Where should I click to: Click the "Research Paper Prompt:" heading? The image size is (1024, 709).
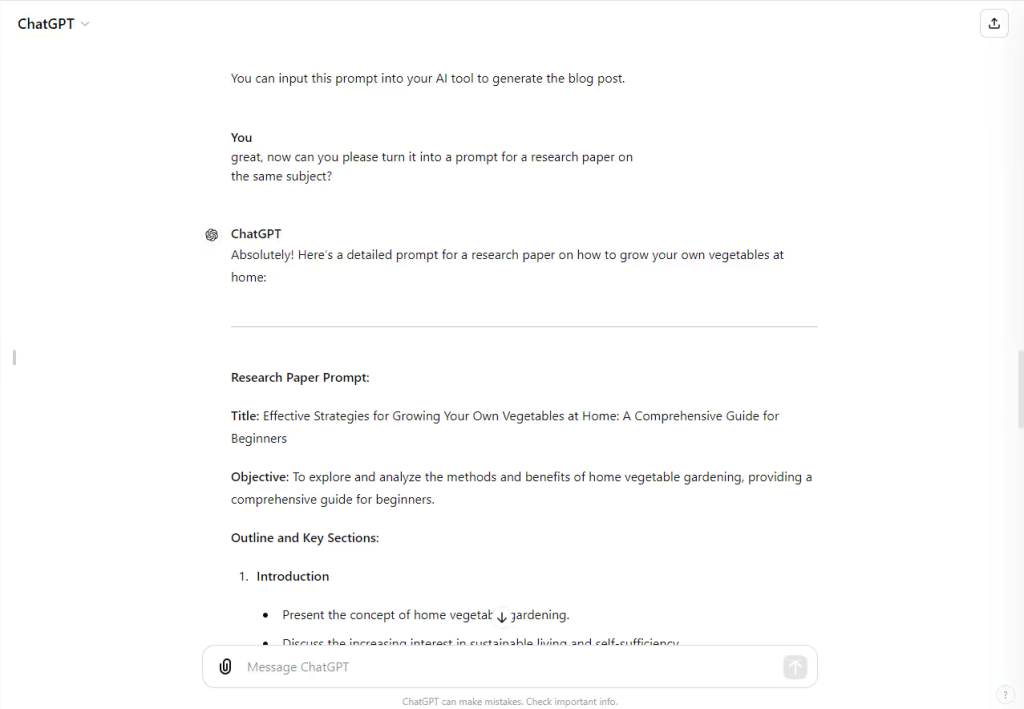tap(300, 378)
